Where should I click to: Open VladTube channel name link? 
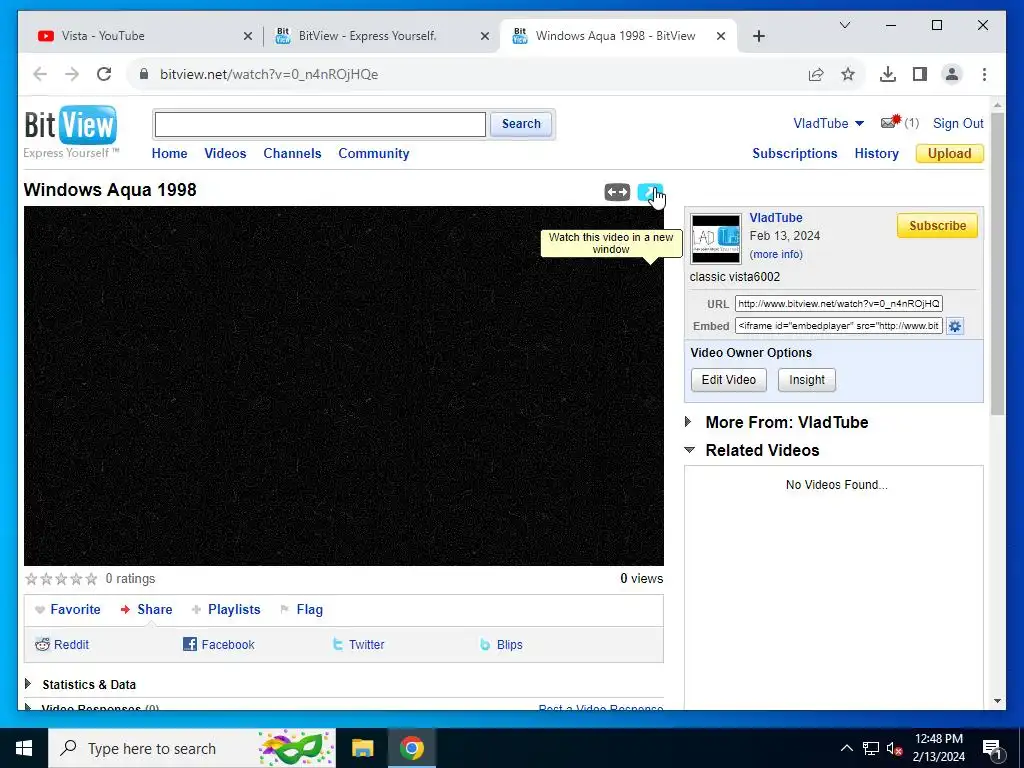776,217
